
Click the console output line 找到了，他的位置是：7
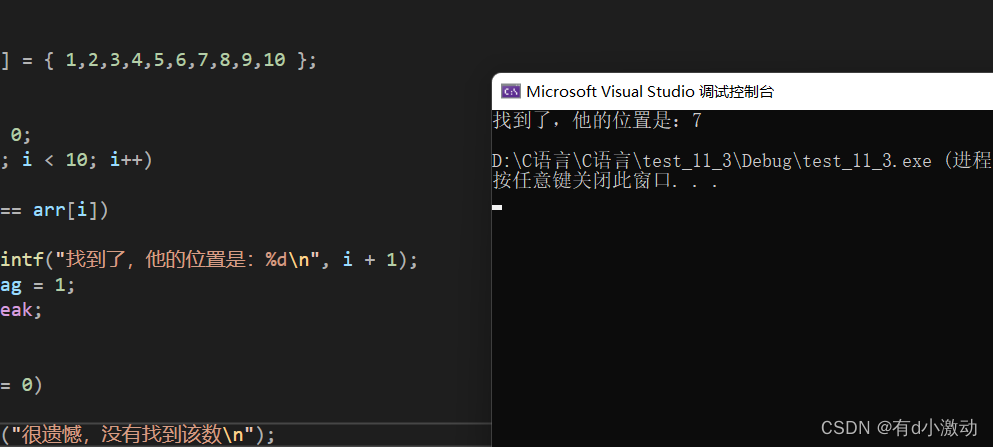[x=597, y=120]
